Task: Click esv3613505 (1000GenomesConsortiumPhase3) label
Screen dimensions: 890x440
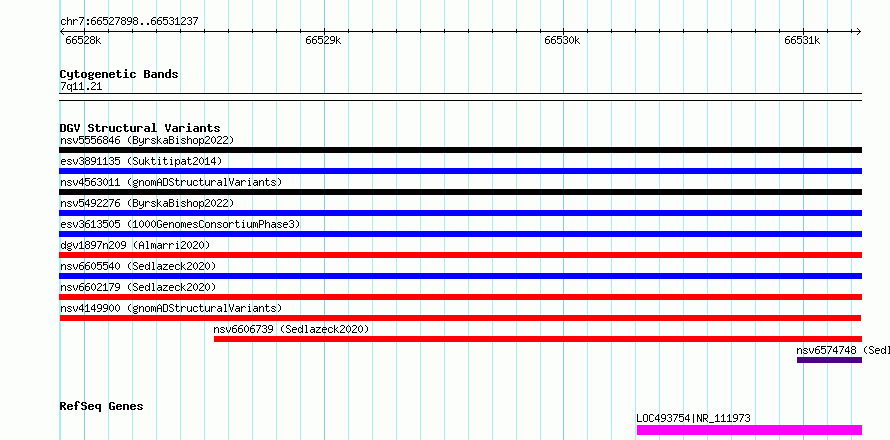Action: click(x=180, y=224)
